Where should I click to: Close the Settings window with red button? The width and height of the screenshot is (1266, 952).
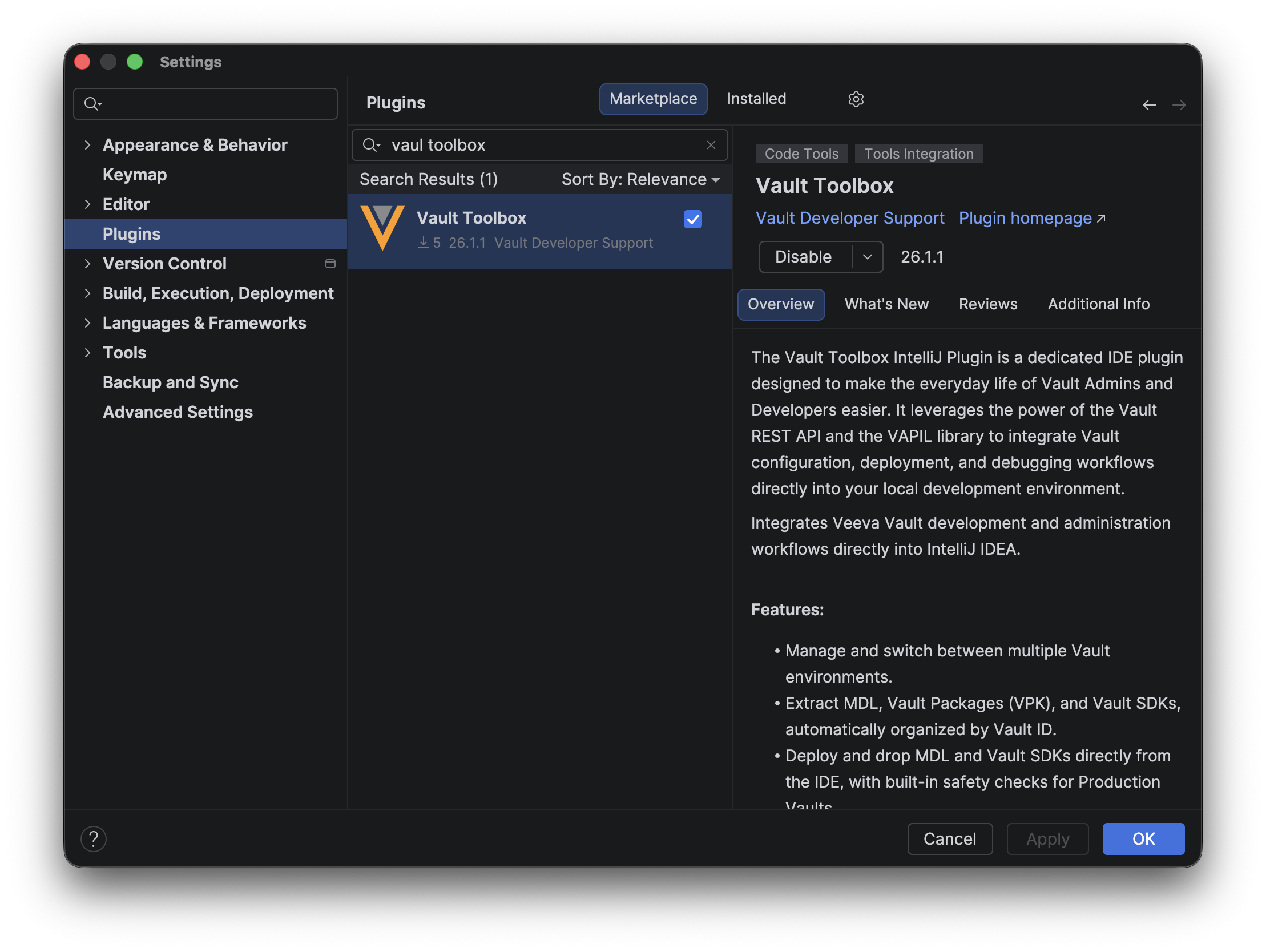pos(82,62)
